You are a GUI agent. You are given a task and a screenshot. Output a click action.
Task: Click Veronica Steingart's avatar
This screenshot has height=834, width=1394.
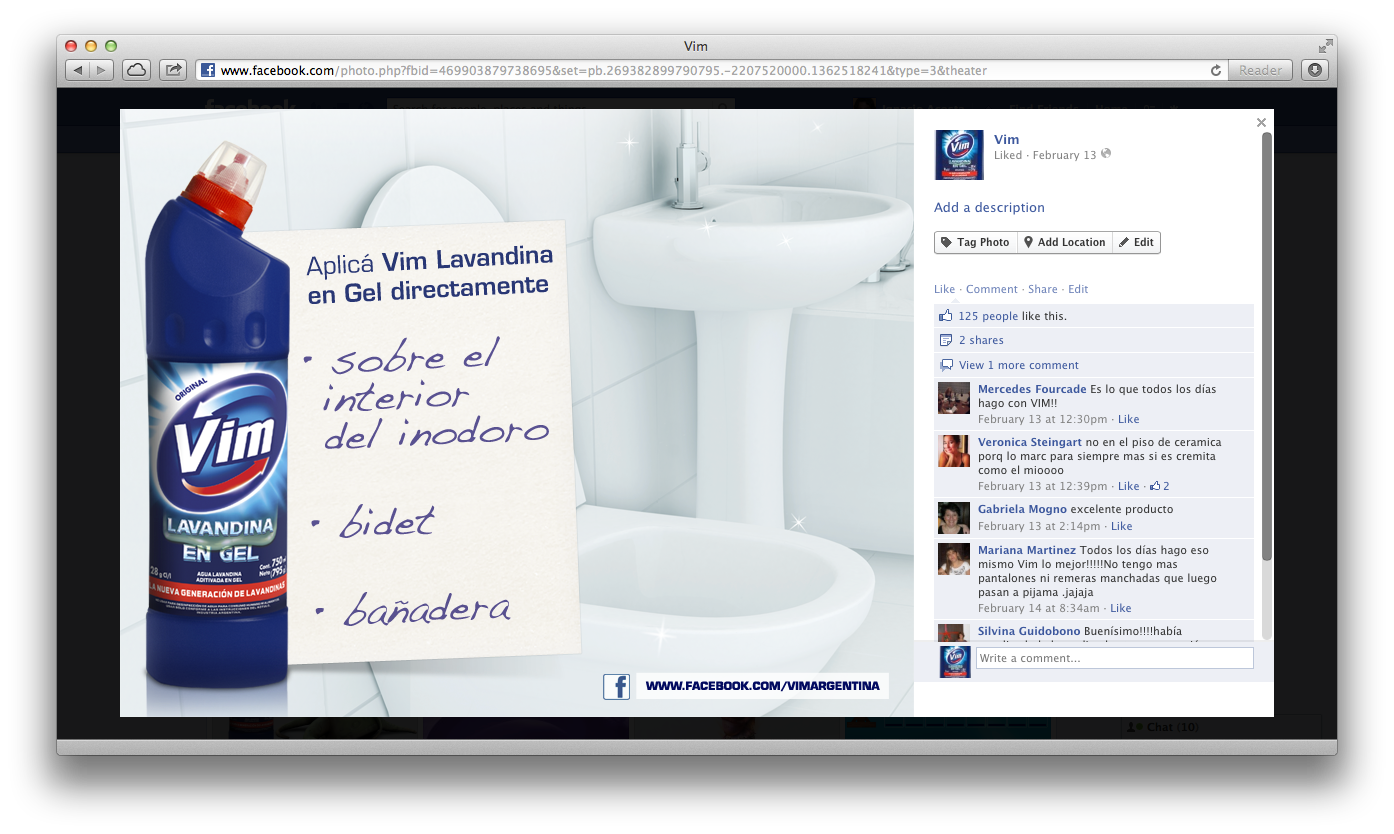[x=954, y=451]
